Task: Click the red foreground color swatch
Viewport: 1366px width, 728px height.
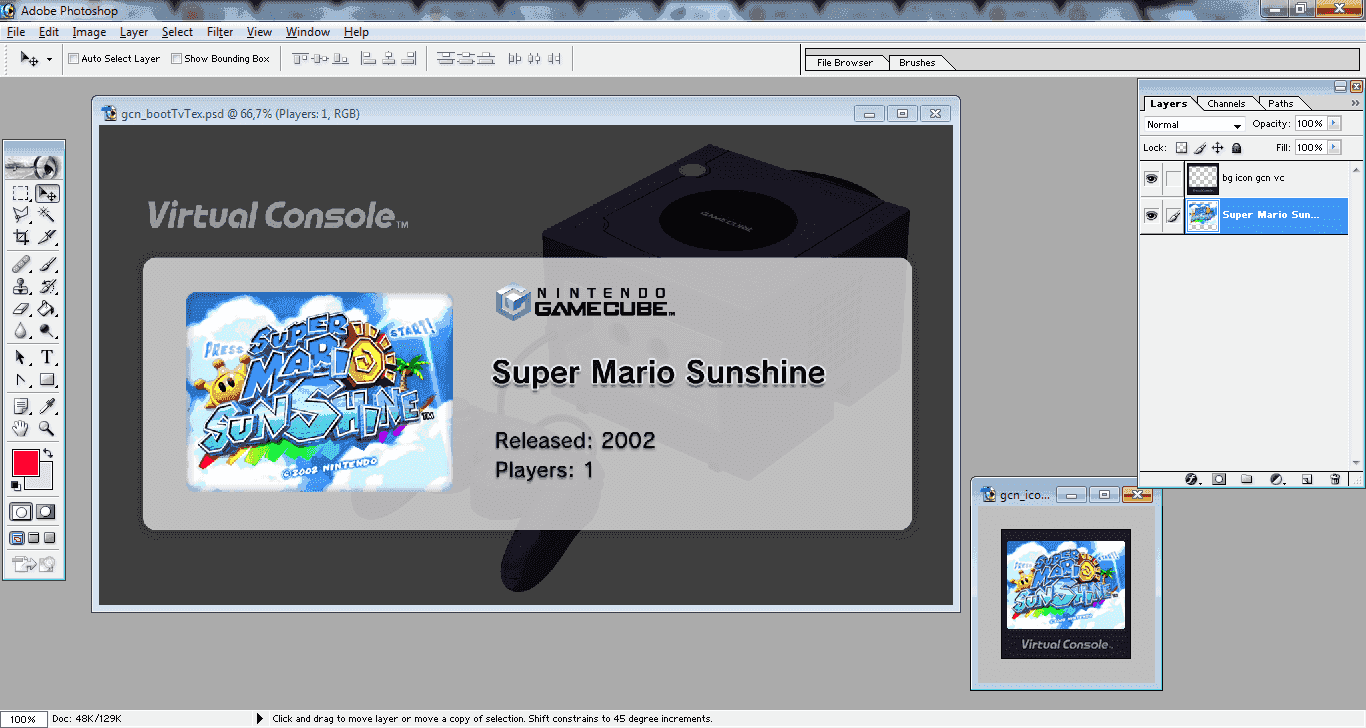Action: click(25, 463)
